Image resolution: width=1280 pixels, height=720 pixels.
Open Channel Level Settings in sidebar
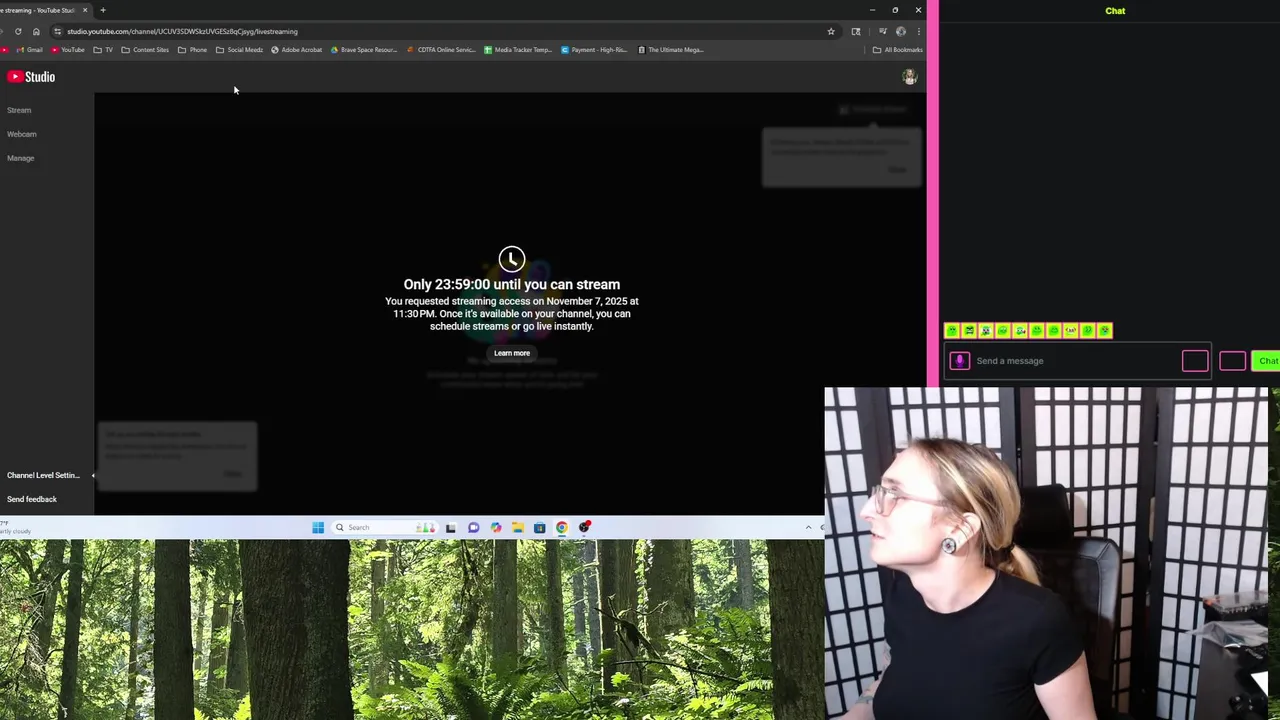coord(43,475)
